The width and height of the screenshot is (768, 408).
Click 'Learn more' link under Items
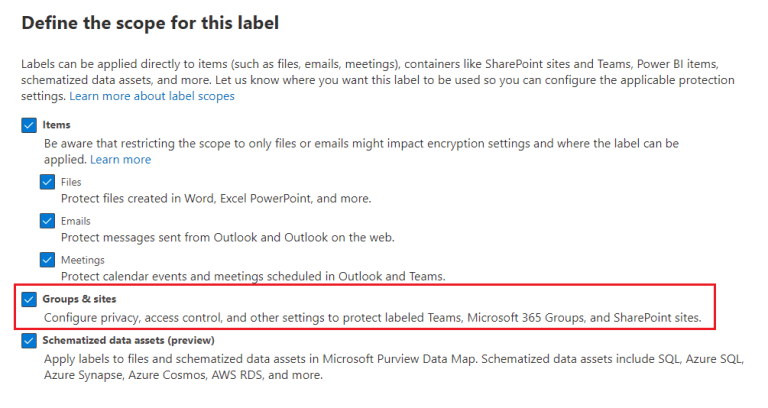click(x=121, y=159)
